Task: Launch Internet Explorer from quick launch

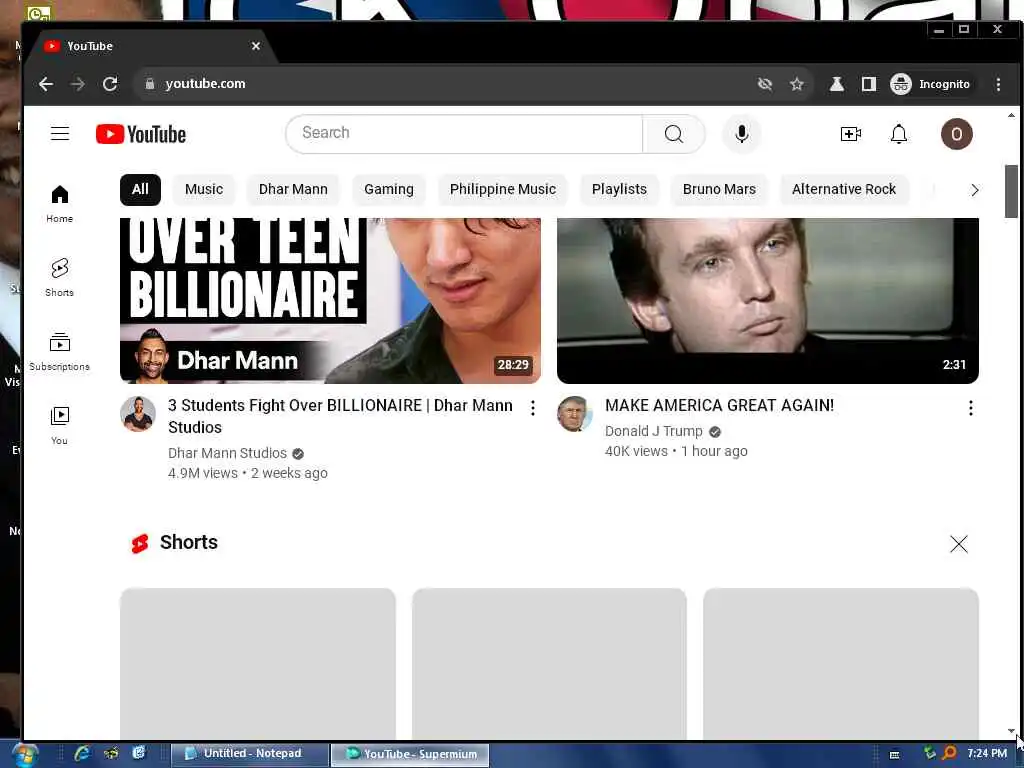Action: tap(82, 754)
